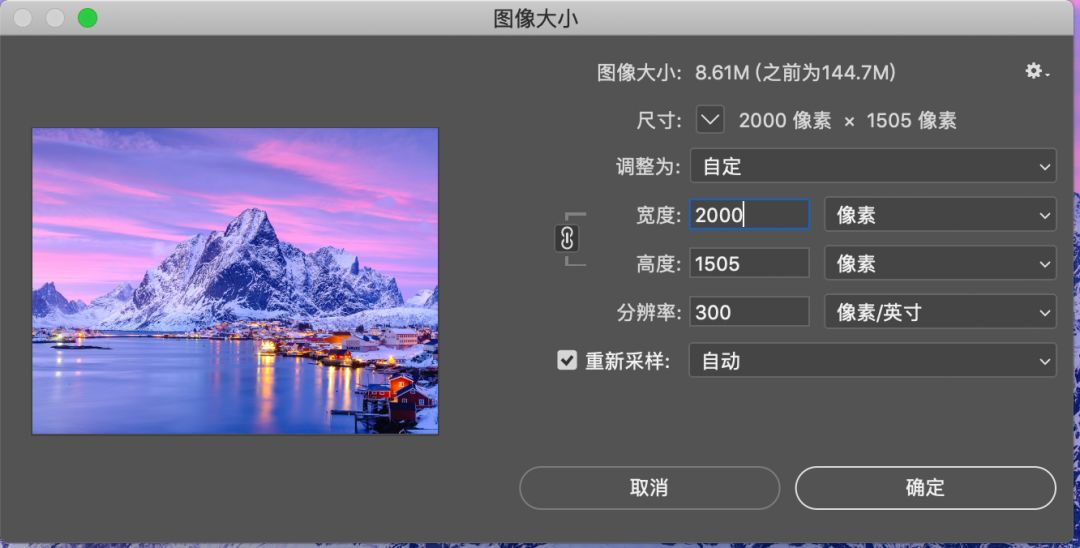Open the 分辨率 resolution unit dropdown
Screen dimensions: 1080x548
point(940,313)
